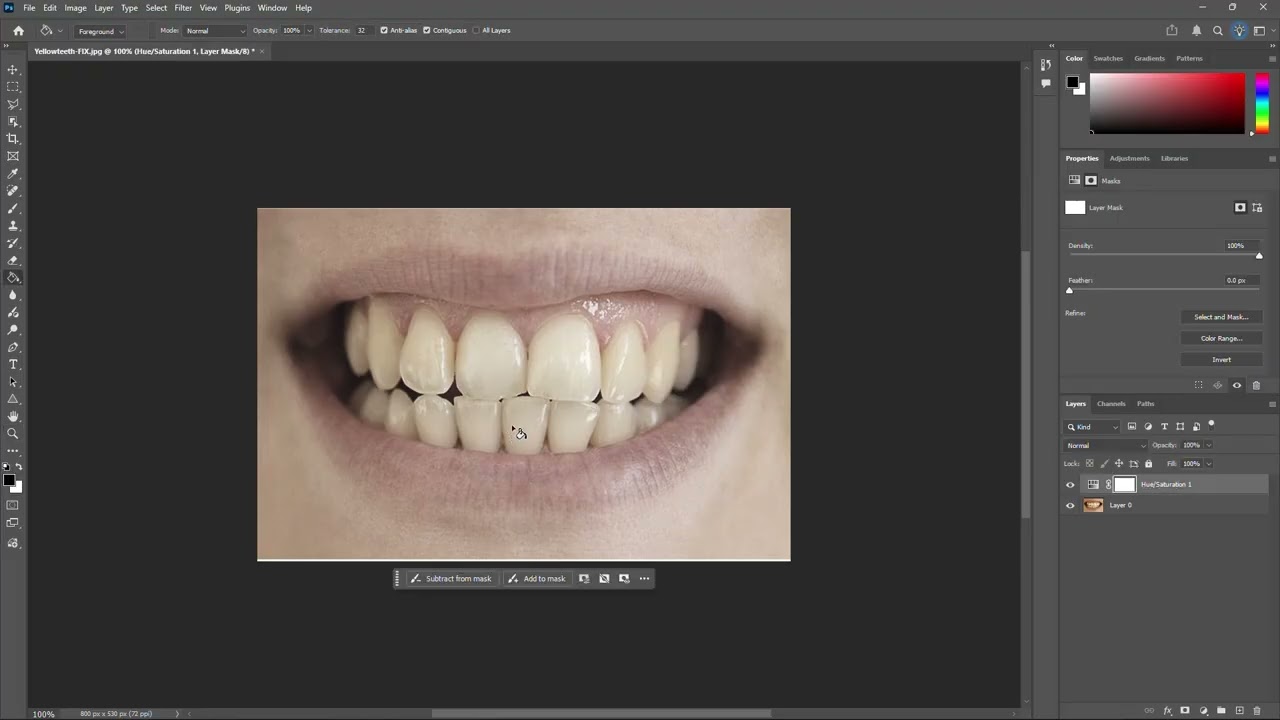Switch to the Channels tab
The height and width of the screenshot is (720, 1280).
click(1111, 404)
